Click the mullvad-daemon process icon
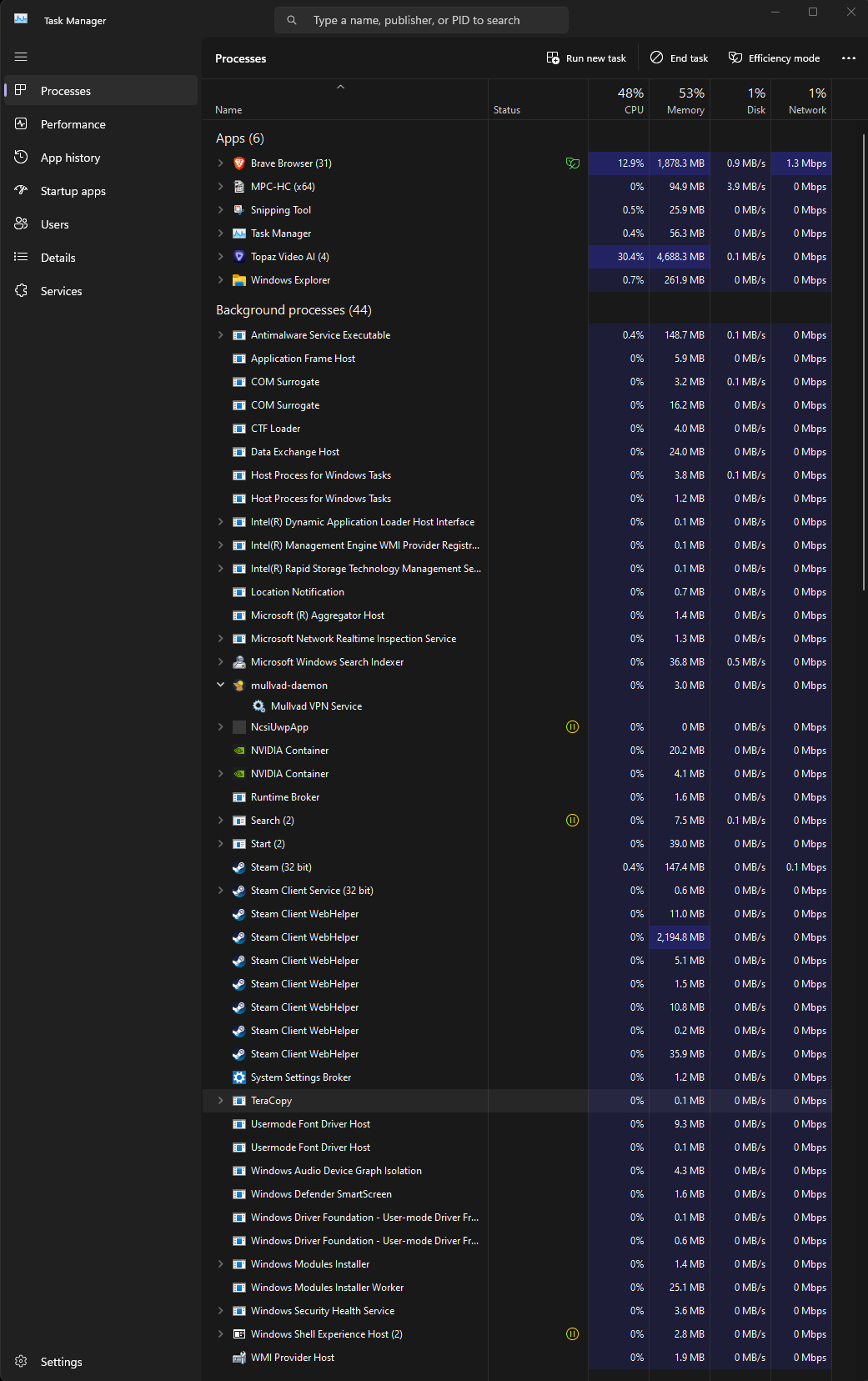This screenshot has width=868, height=1381. tap(239, 685)
